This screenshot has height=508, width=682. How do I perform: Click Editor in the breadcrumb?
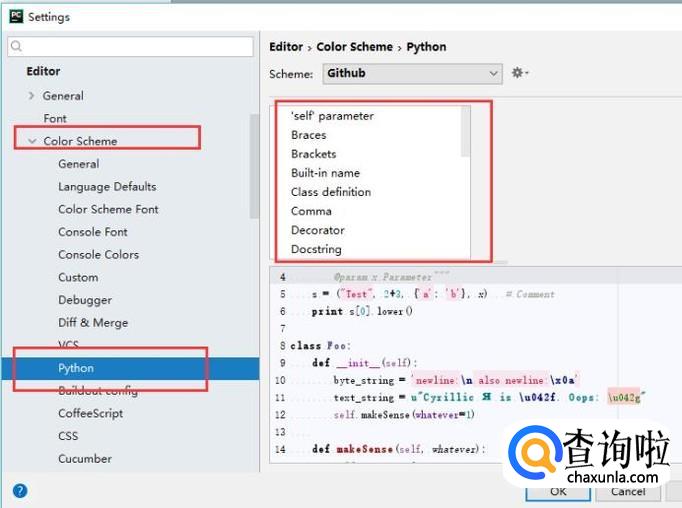tap(286, 47)
